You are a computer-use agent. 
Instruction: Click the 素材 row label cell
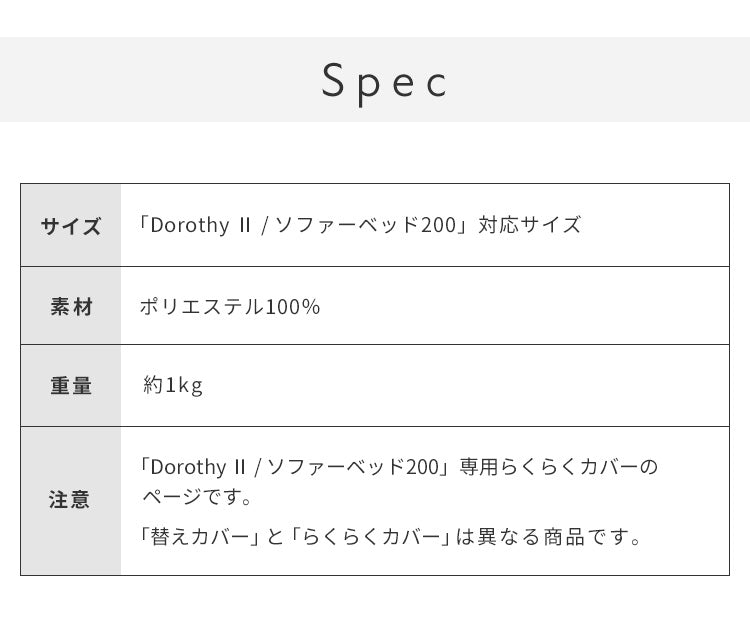[x=71, y=307]
